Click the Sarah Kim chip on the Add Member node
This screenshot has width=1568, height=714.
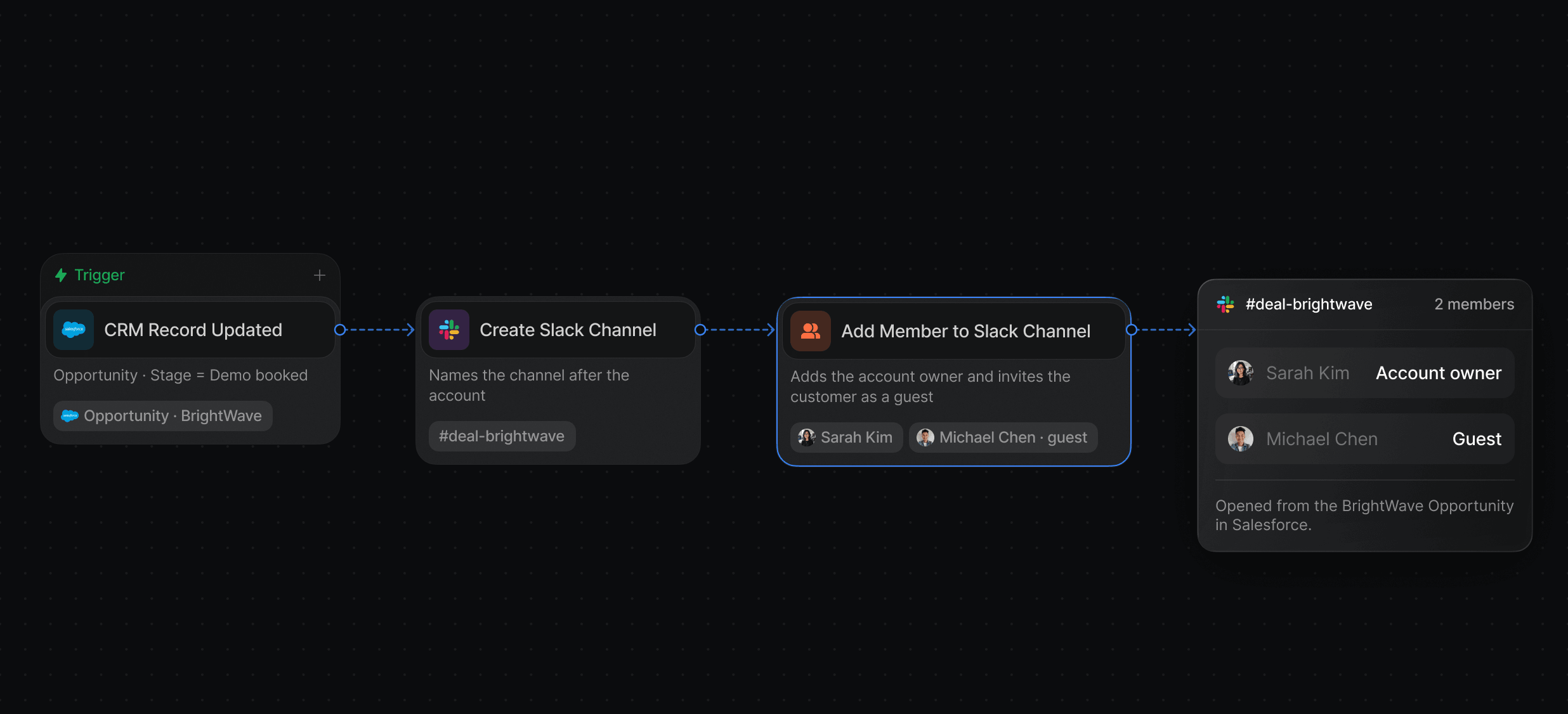click(x=846, y=438)
